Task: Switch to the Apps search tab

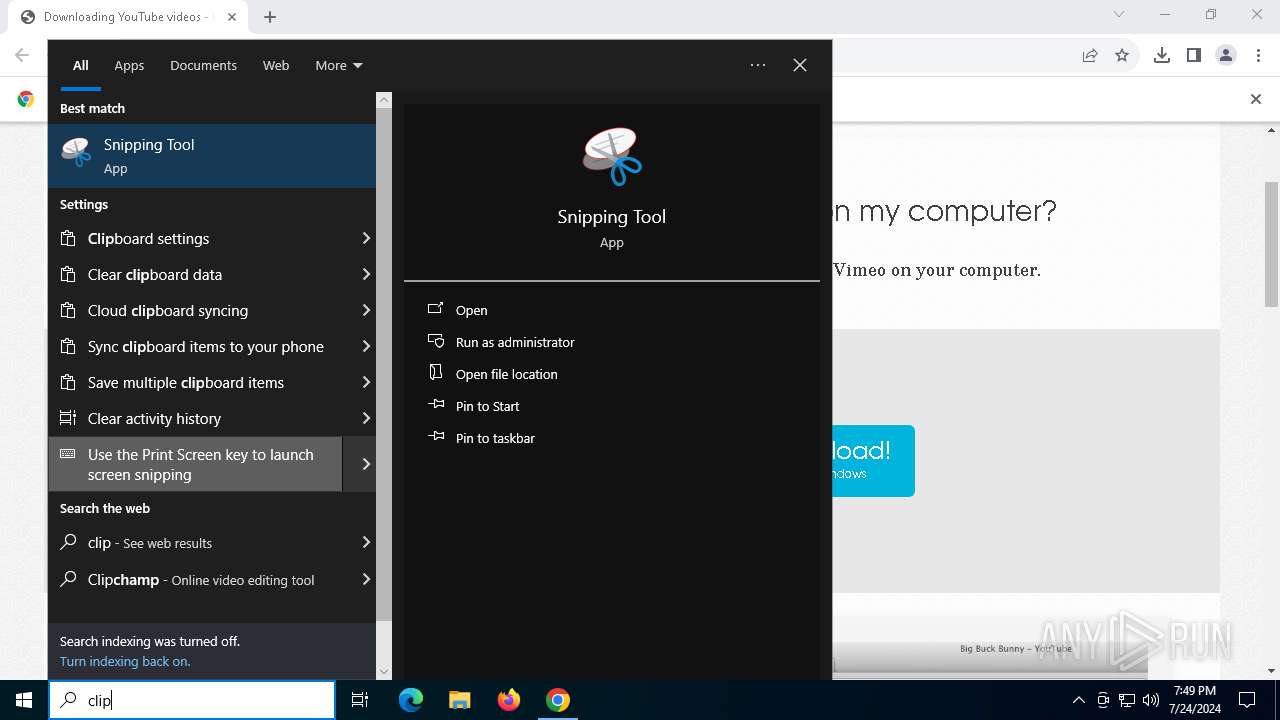Action: point(129,65)
